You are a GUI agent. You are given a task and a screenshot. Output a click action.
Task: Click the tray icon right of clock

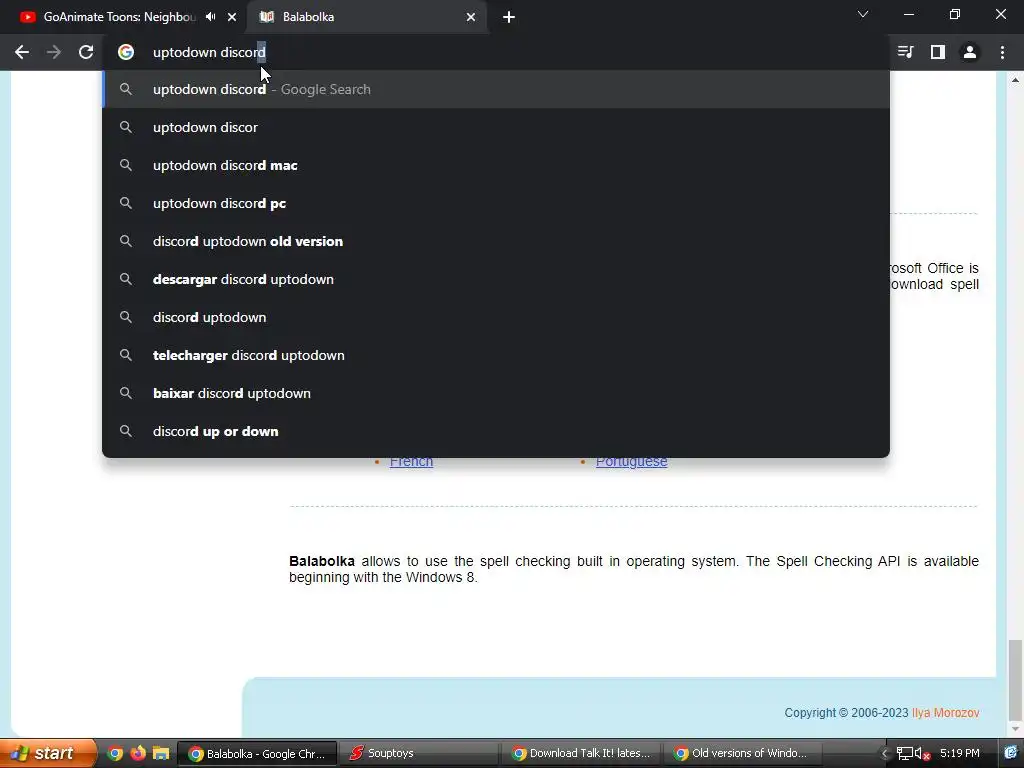click(1010, 753)
